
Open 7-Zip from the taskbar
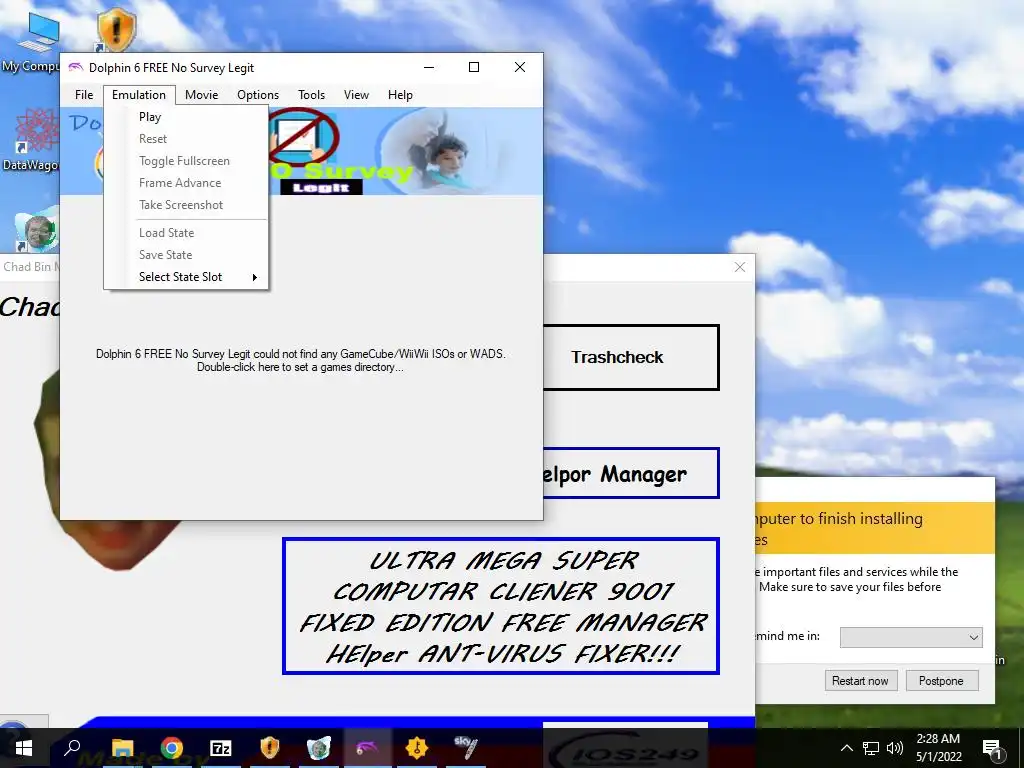pyautogui.click(x=221, y=748)
